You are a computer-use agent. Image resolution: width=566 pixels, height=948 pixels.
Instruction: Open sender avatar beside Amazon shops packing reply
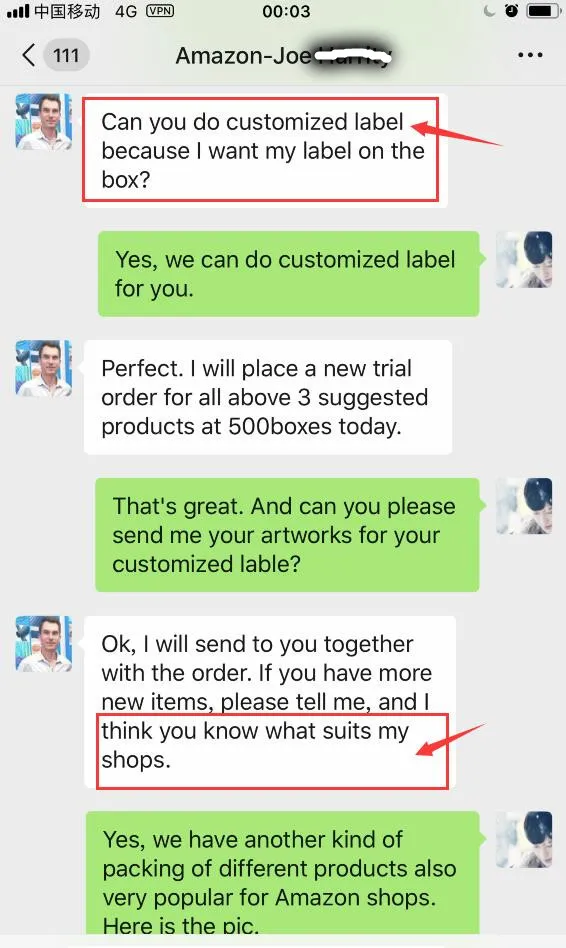pos(524,839)
